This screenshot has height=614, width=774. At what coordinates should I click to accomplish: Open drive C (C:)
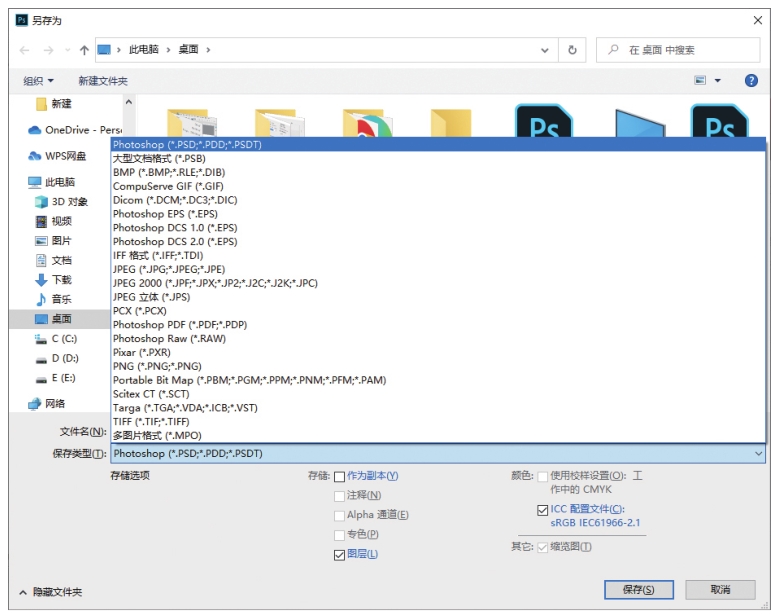pyautogui.click(x=56, y=339)
